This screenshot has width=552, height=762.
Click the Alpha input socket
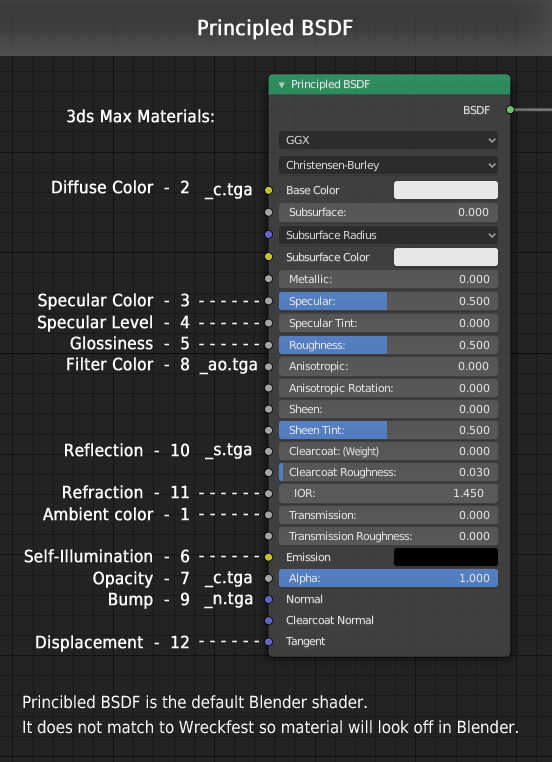[x=269, y=578]
